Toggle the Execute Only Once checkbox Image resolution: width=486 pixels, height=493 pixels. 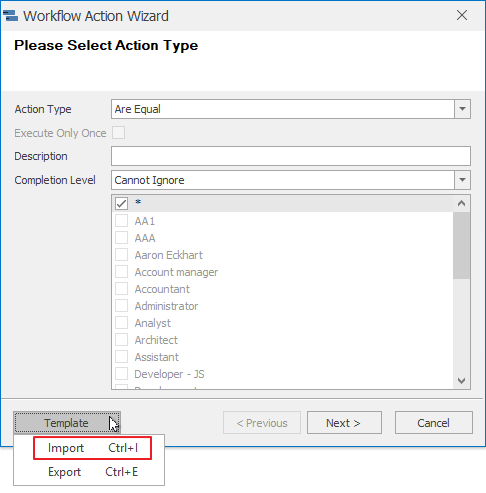click(119, 133)
